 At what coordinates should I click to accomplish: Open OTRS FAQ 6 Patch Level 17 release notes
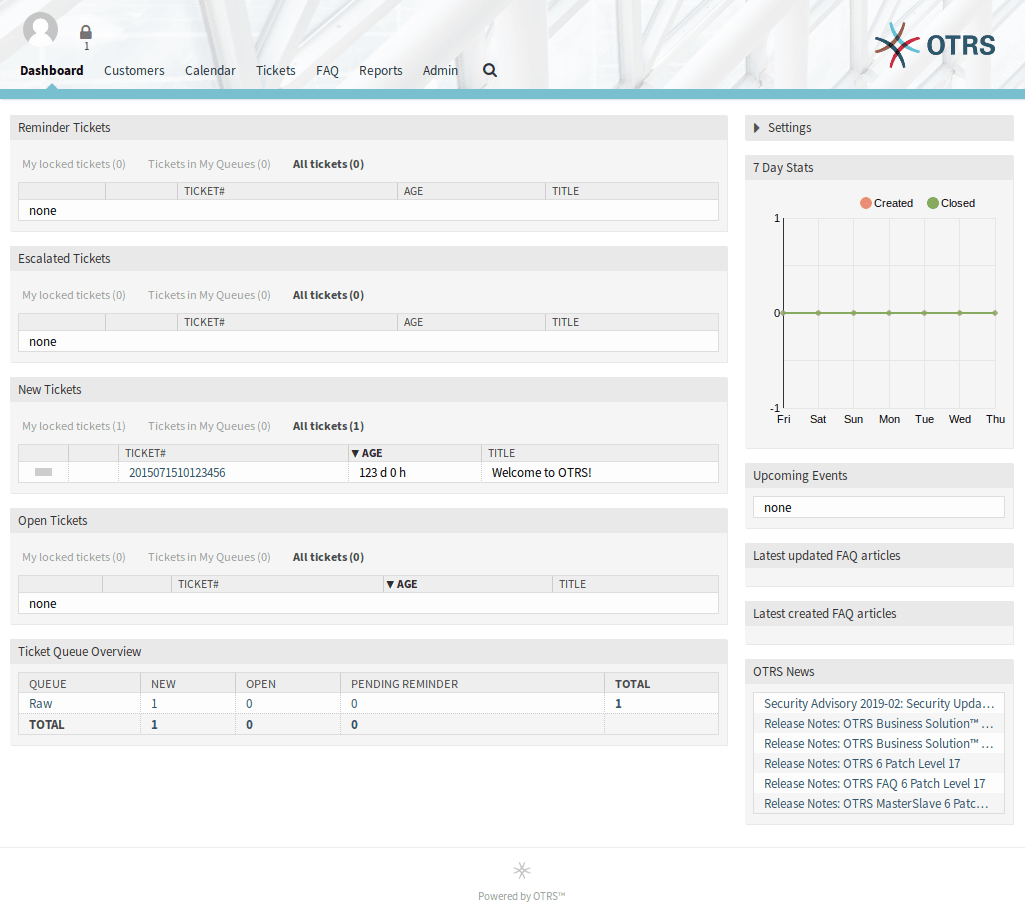[x=874, y=784]
